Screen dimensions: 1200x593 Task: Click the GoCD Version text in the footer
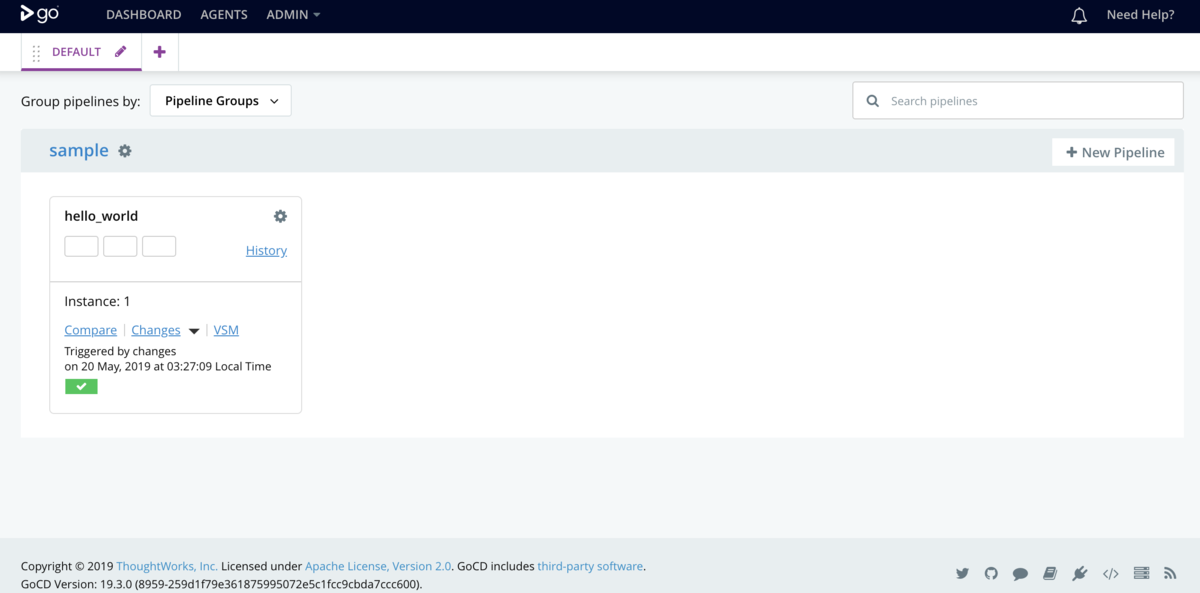[221, 584]
